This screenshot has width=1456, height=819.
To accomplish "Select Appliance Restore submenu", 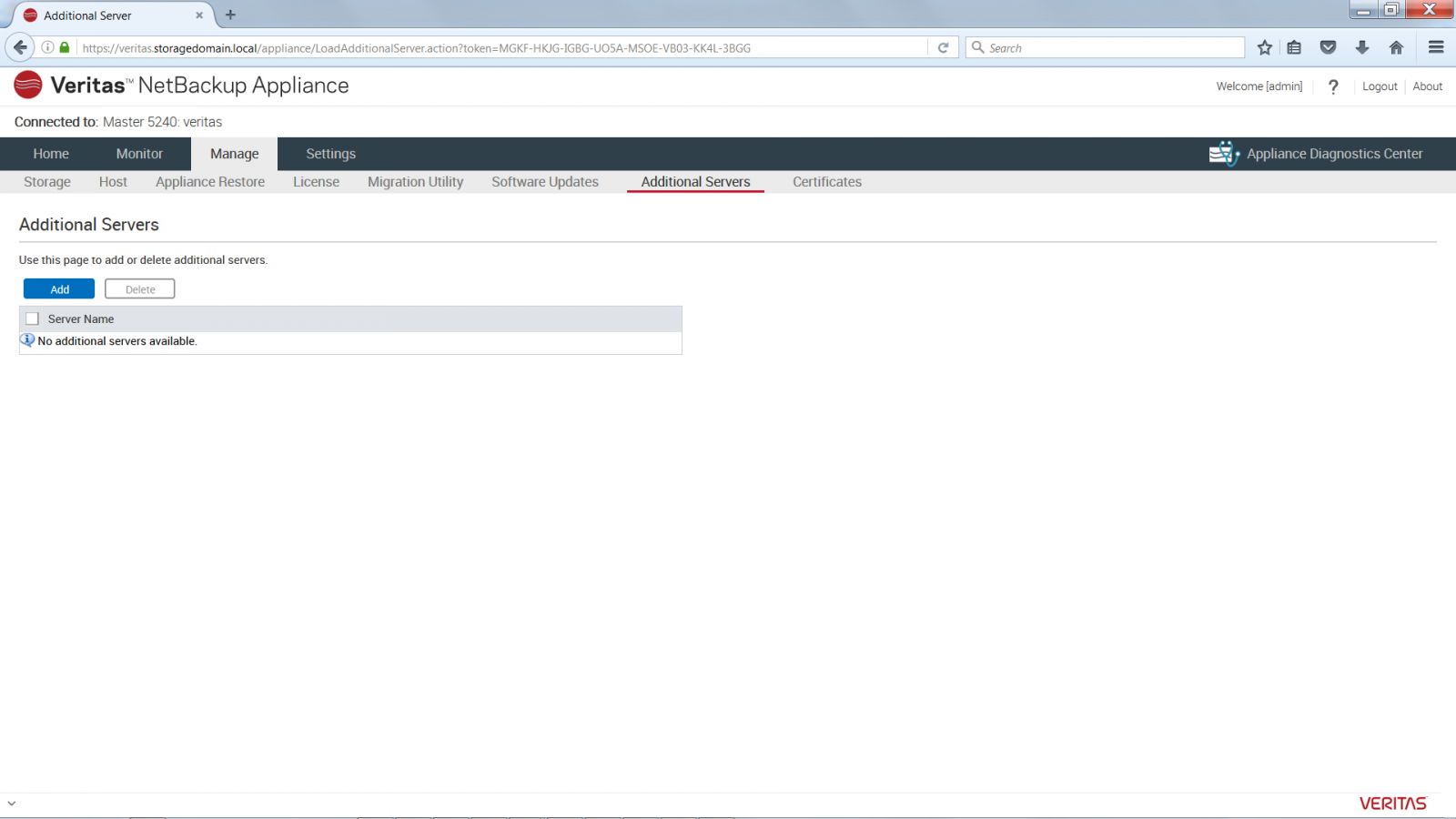I will point(210,182).
